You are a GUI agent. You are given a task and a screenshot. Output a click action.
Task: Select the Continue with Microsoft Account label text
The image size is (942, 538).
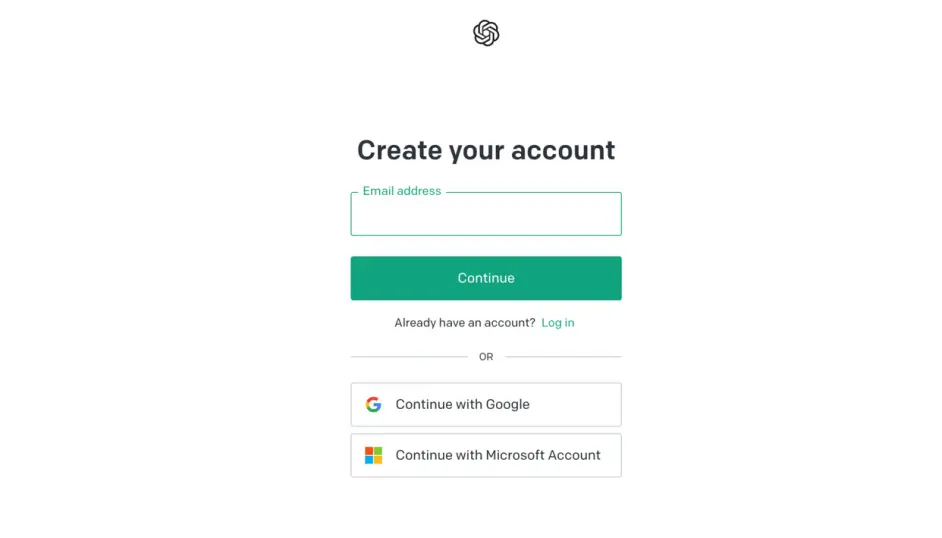click(497, 455)
